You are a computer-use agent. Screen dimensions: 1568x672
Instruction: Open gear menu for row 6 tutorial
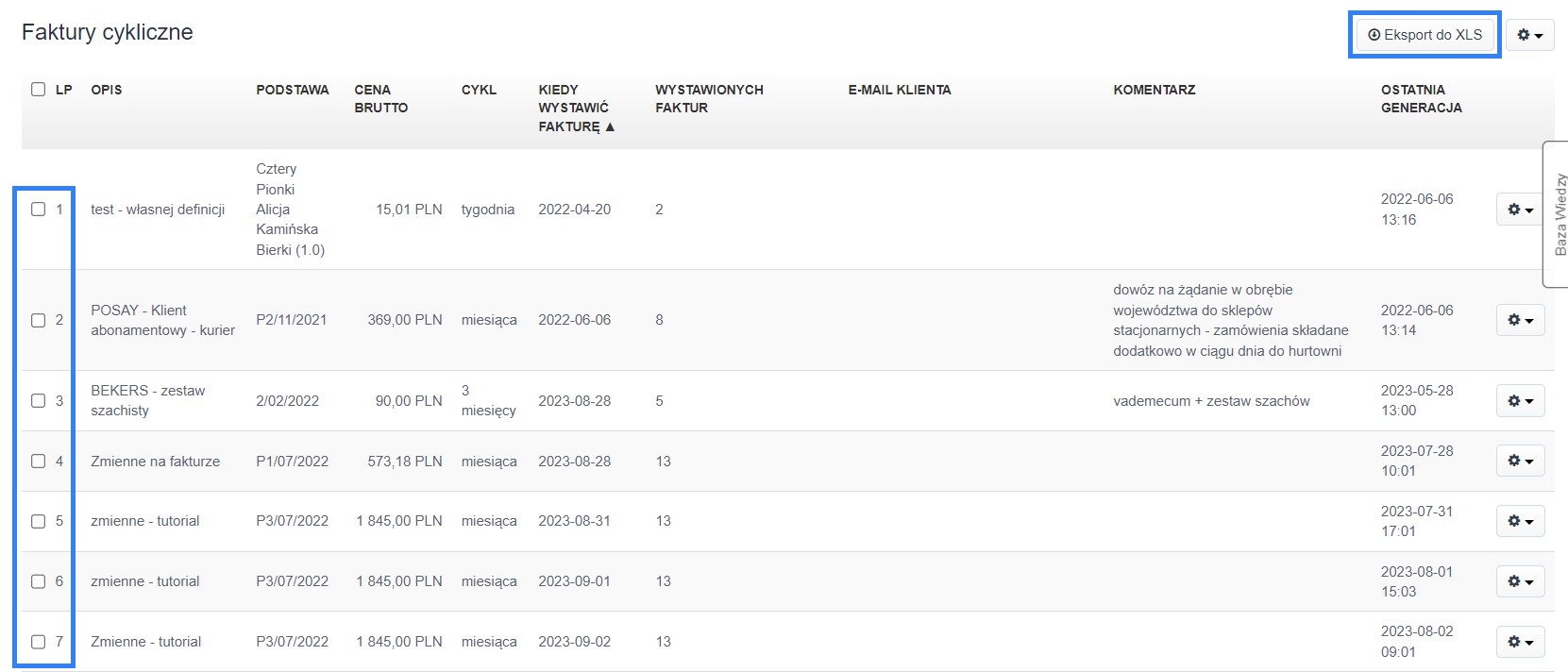tap(1520, 581)
